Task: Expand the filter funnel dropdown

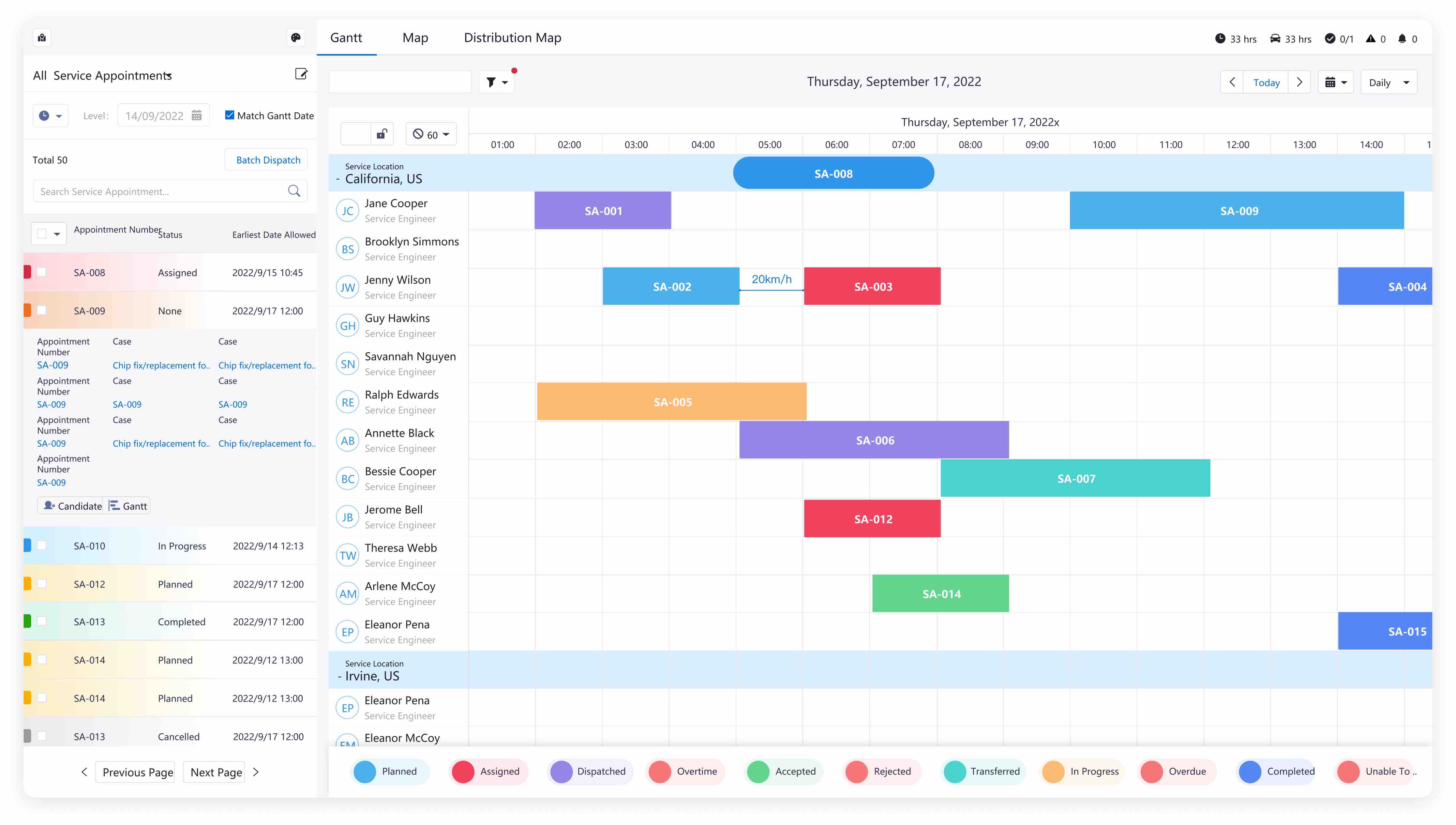Action: [496, 83]
